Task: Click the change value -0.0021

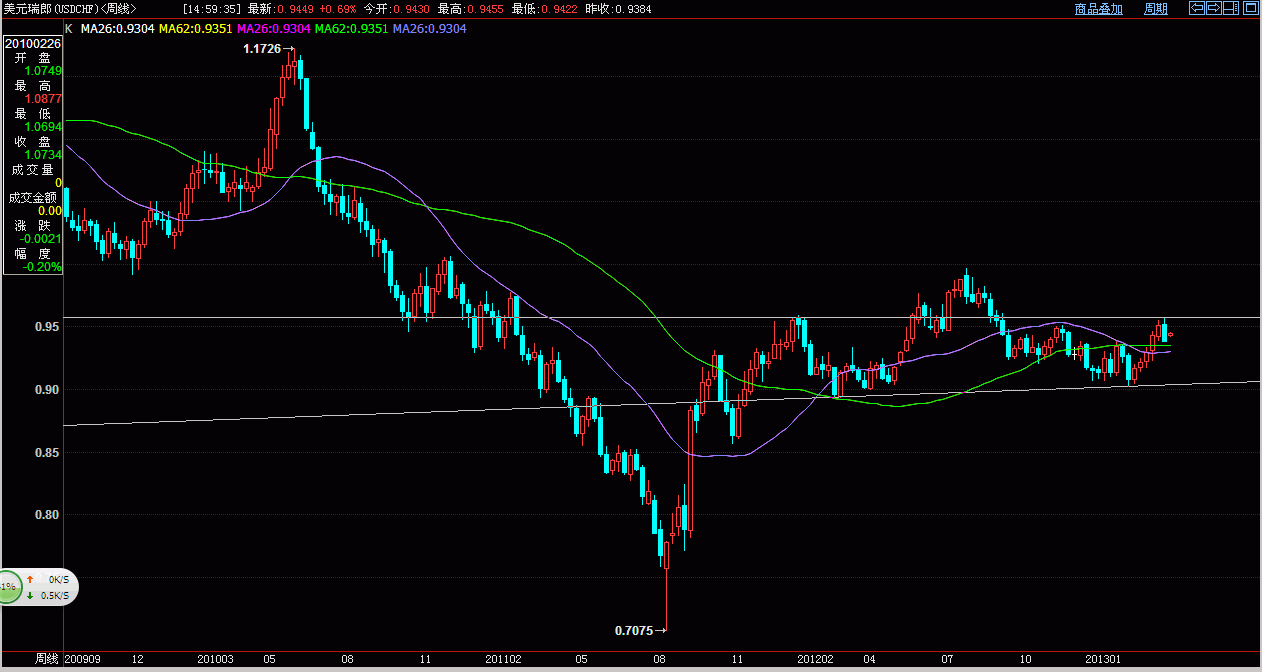Action: click(42, 239)
